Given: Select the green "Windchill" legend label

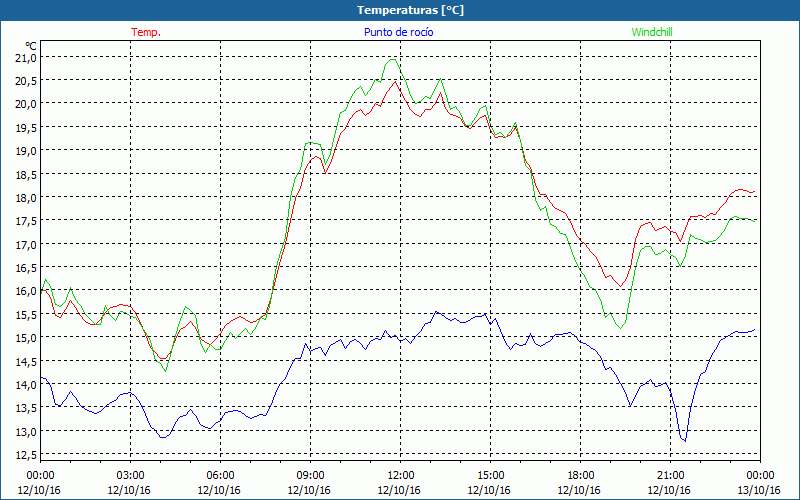Looking at the screenshot, I should coord(652,32).
